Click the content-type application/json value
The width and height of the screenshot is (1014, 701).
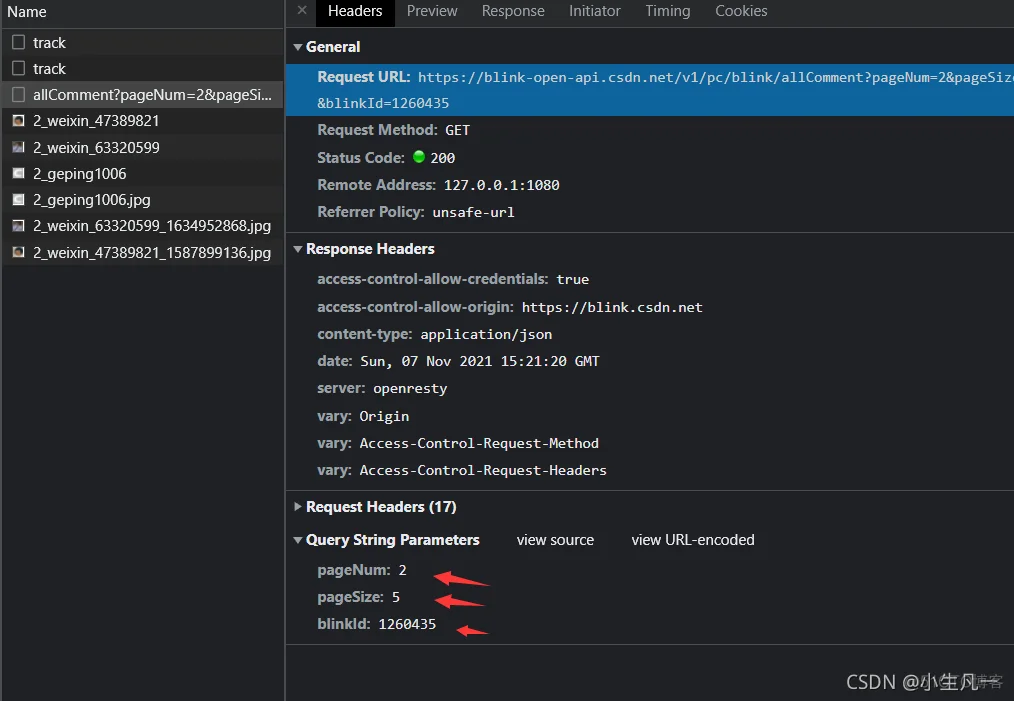486,335
